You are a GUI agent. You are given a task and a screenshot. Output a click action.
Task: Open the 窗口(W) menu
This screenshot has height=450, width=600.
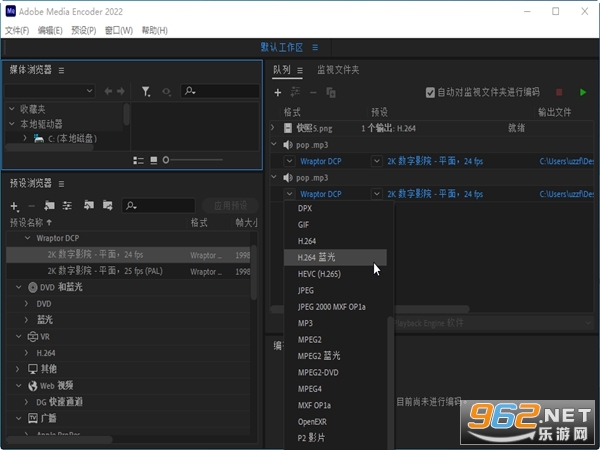(x=119, y=31)
